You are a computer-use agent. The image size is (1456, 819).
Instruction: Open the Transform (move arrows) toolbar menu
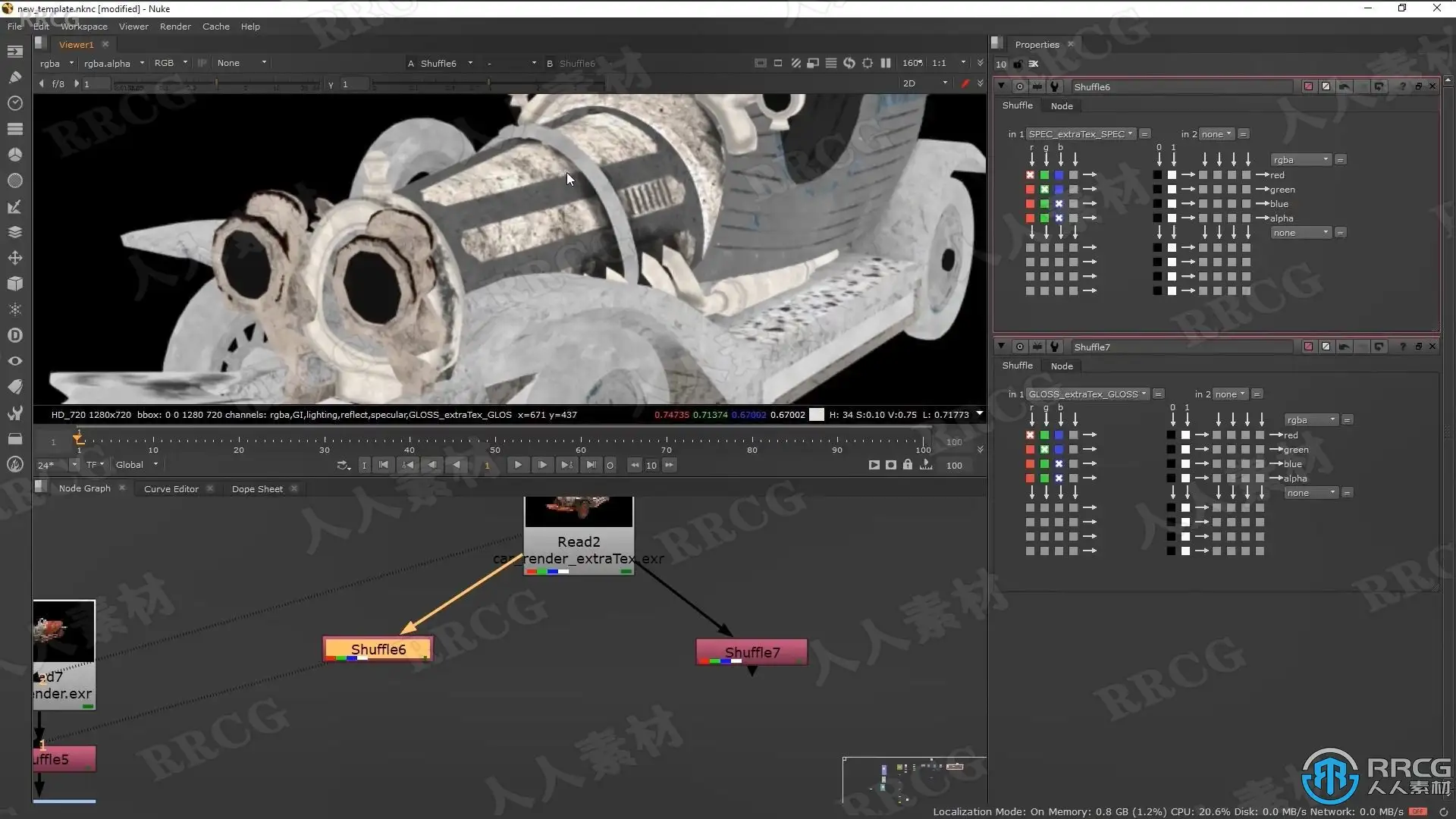(14, 258)
